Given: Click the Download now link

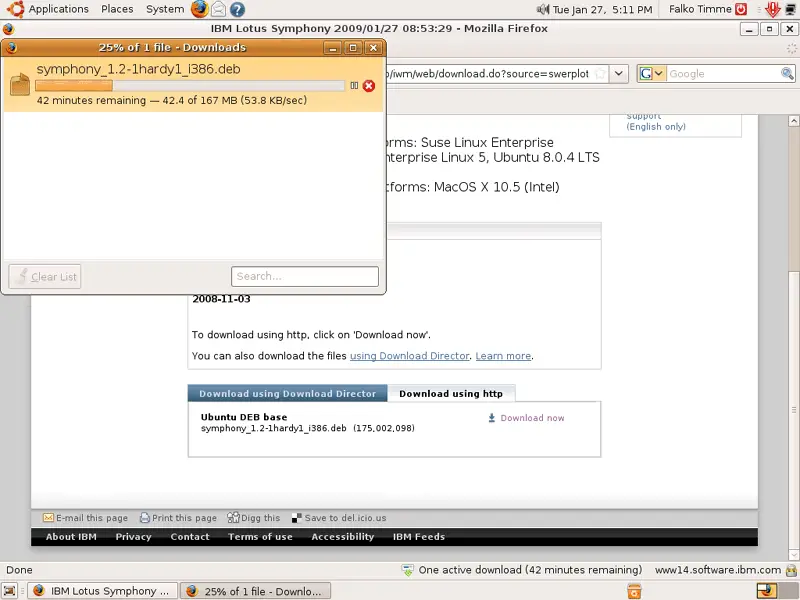Looking at the screenshot, I should pos(532,418).
